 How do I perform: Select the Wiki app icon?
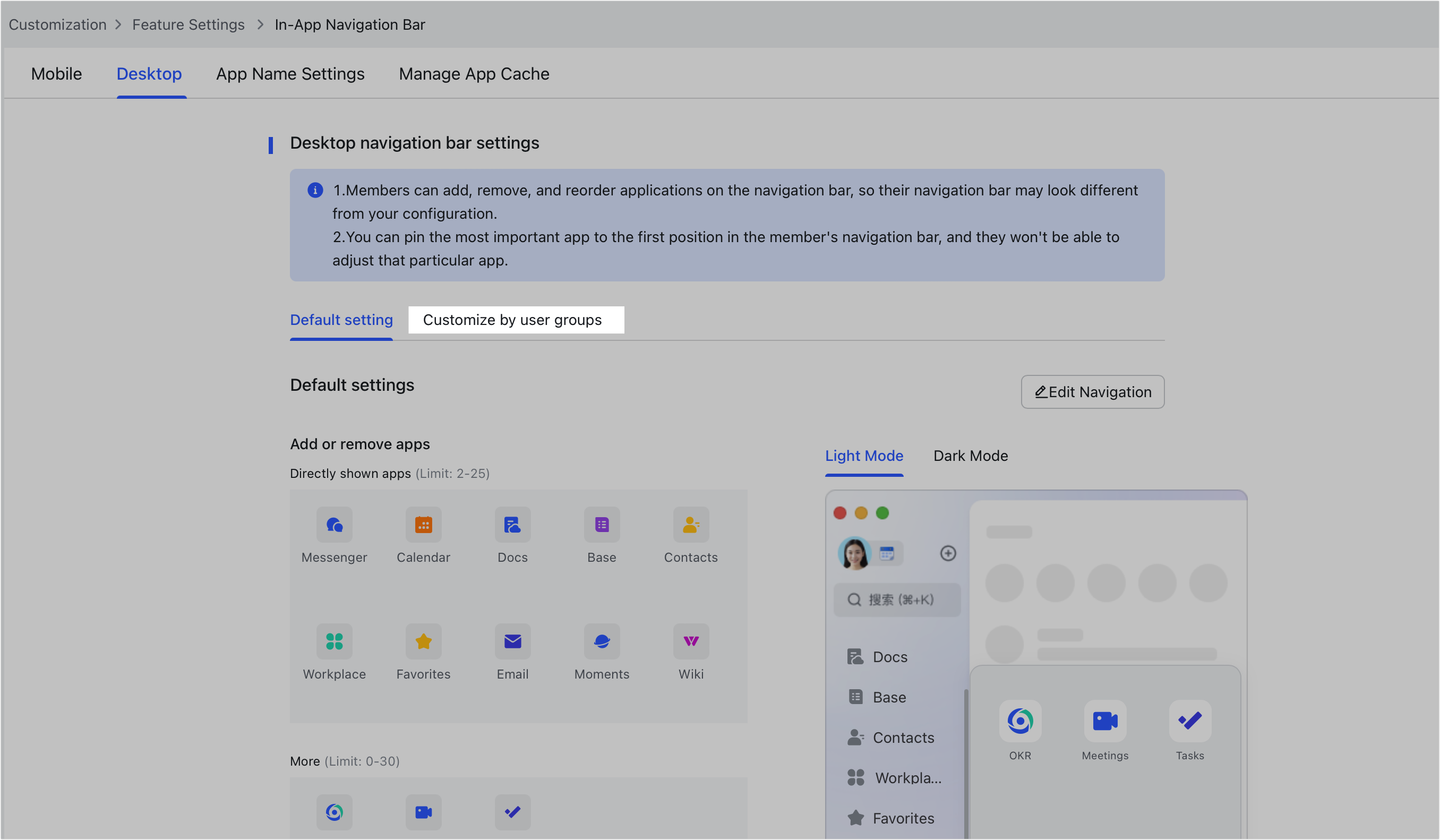tap(691, 641)
